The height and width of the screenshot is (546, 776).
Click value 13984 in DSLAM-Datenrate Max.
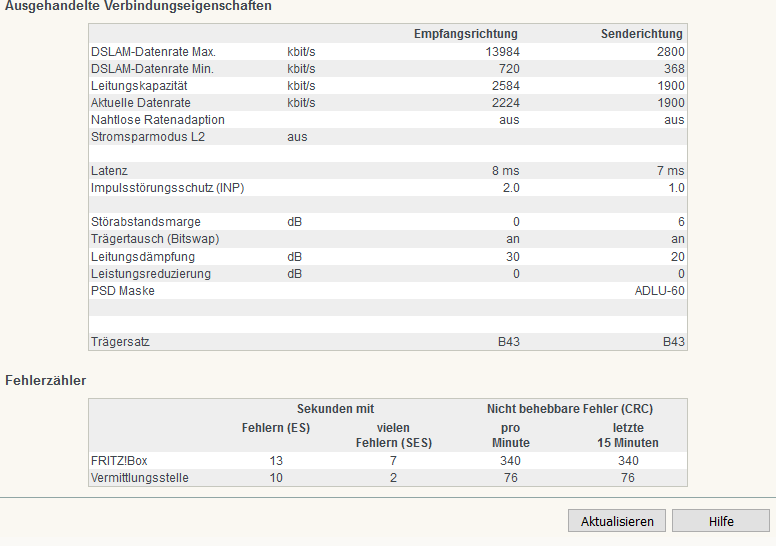click(x=502, y=52)
